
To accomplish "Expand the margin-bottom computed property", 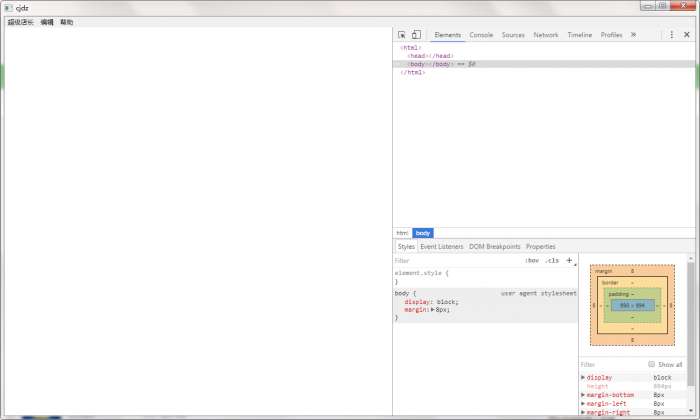I will [x=583, y=395].
